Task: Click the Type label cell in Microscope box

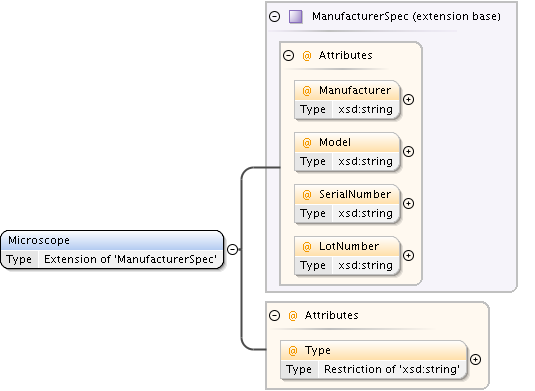Action: click(19, 259)
